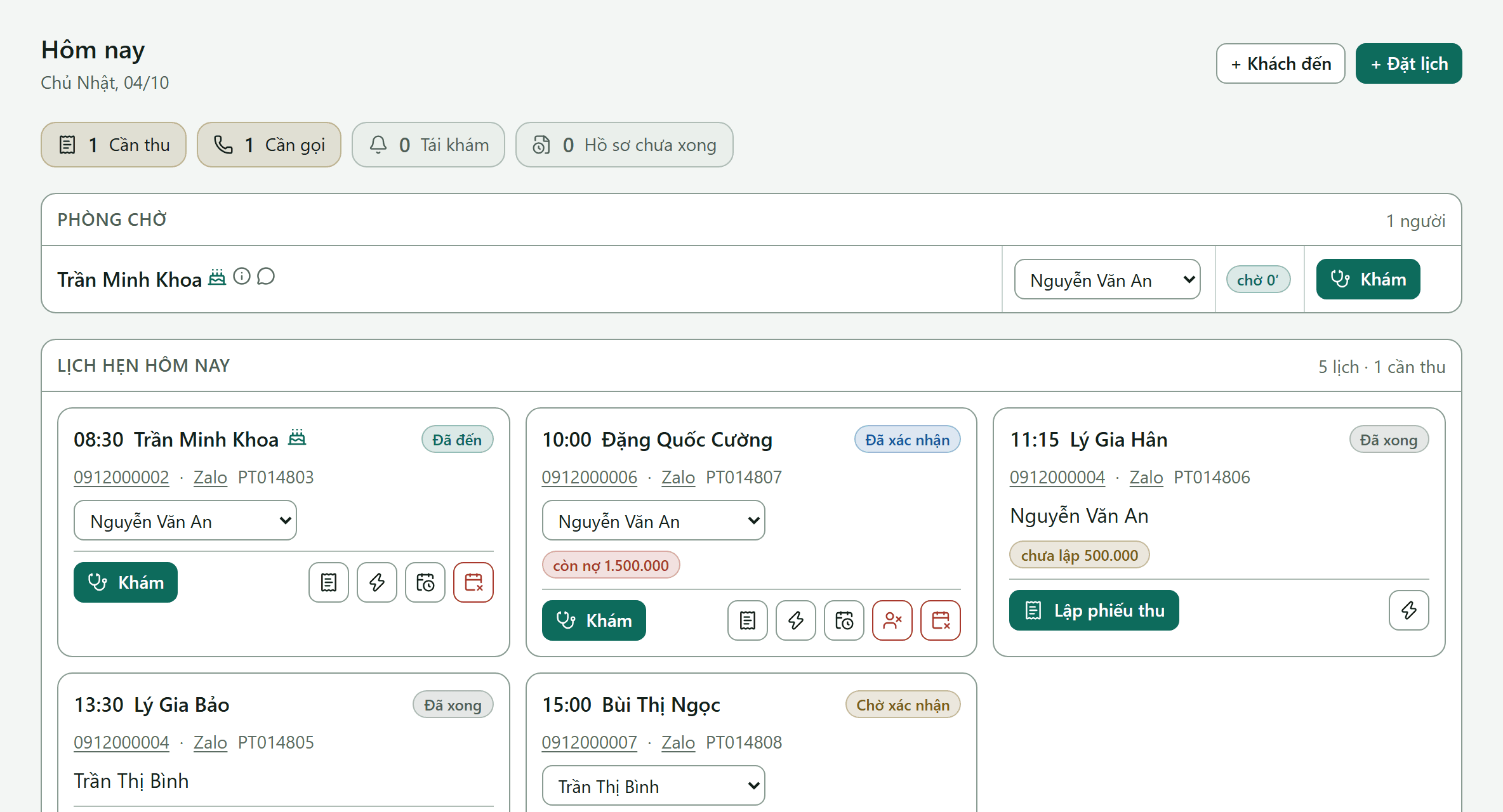Open Zalo link on Lý Gia Hân card
This screenshot has height=812, width=1503.
1146,477
